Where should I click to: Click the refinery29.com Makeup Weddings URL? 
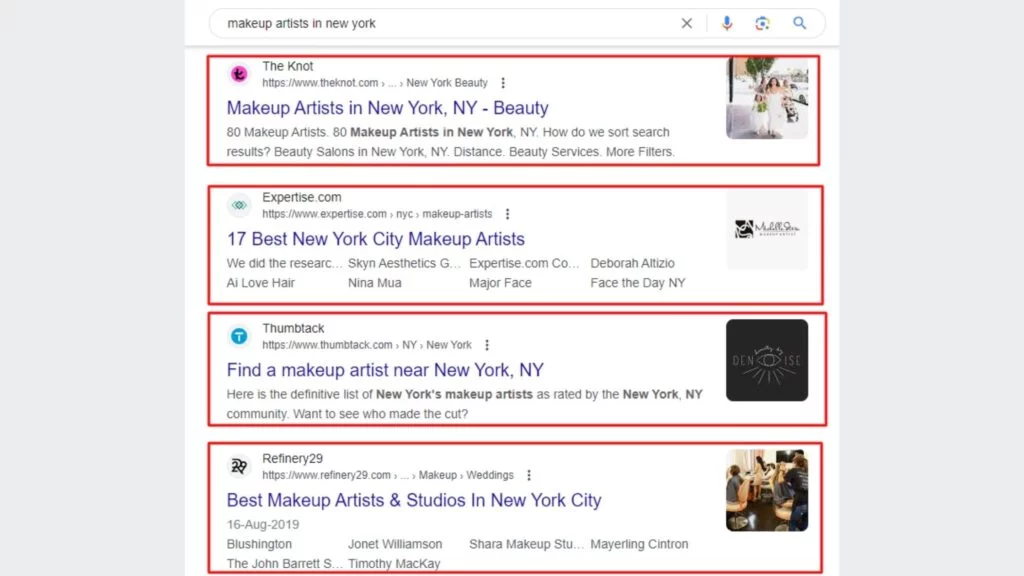(388, 475)
